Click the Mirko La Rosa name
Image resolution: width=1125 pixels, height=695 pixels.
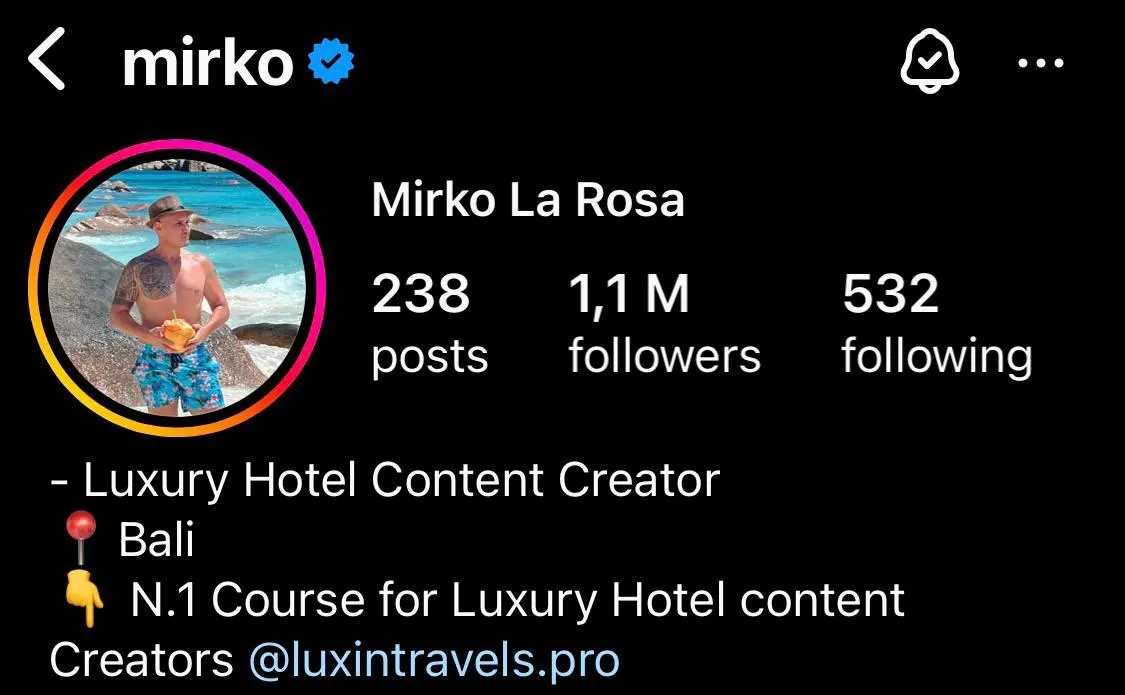528,199
